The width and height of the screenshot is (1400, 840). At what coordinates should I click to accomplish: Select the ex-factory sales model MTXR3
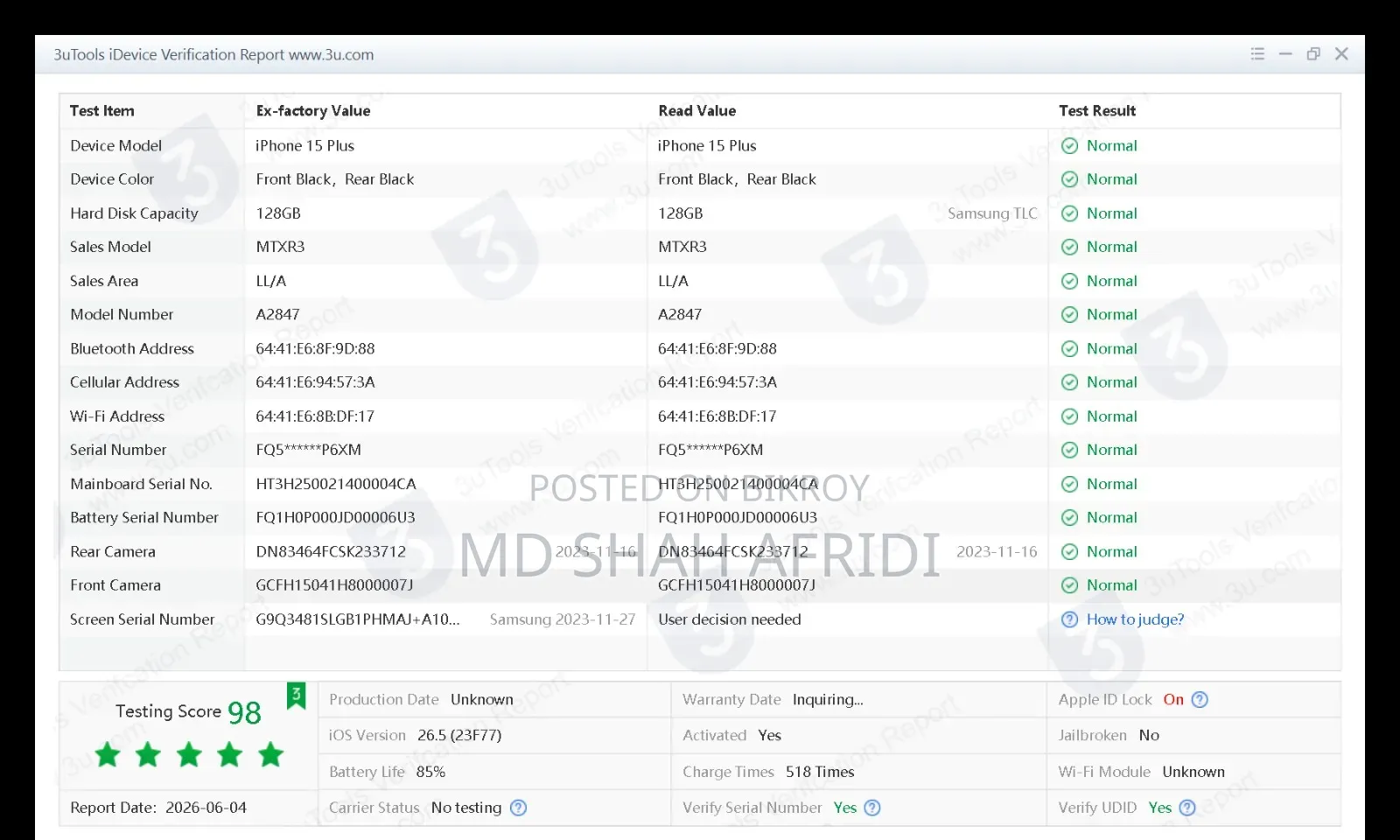[280, 247]
